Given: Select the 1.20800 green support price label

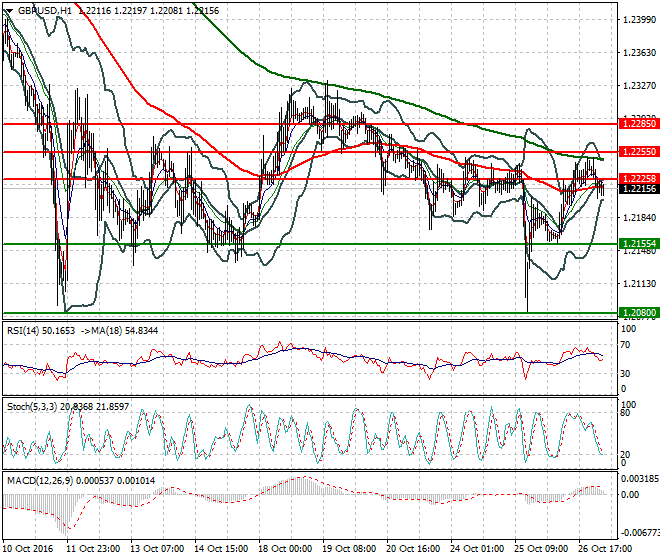Looking at the screenshot, I should [x=639, y=313].
